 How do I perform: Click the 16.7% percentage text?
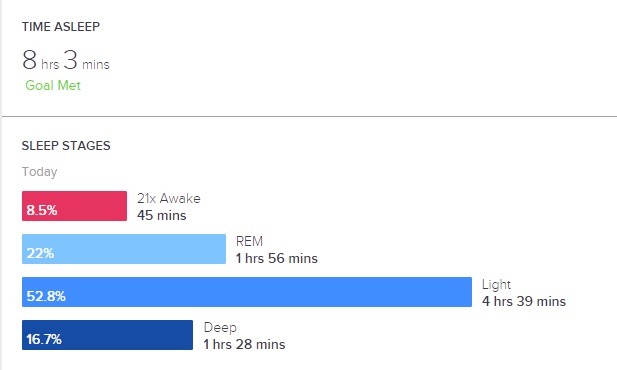44,339
